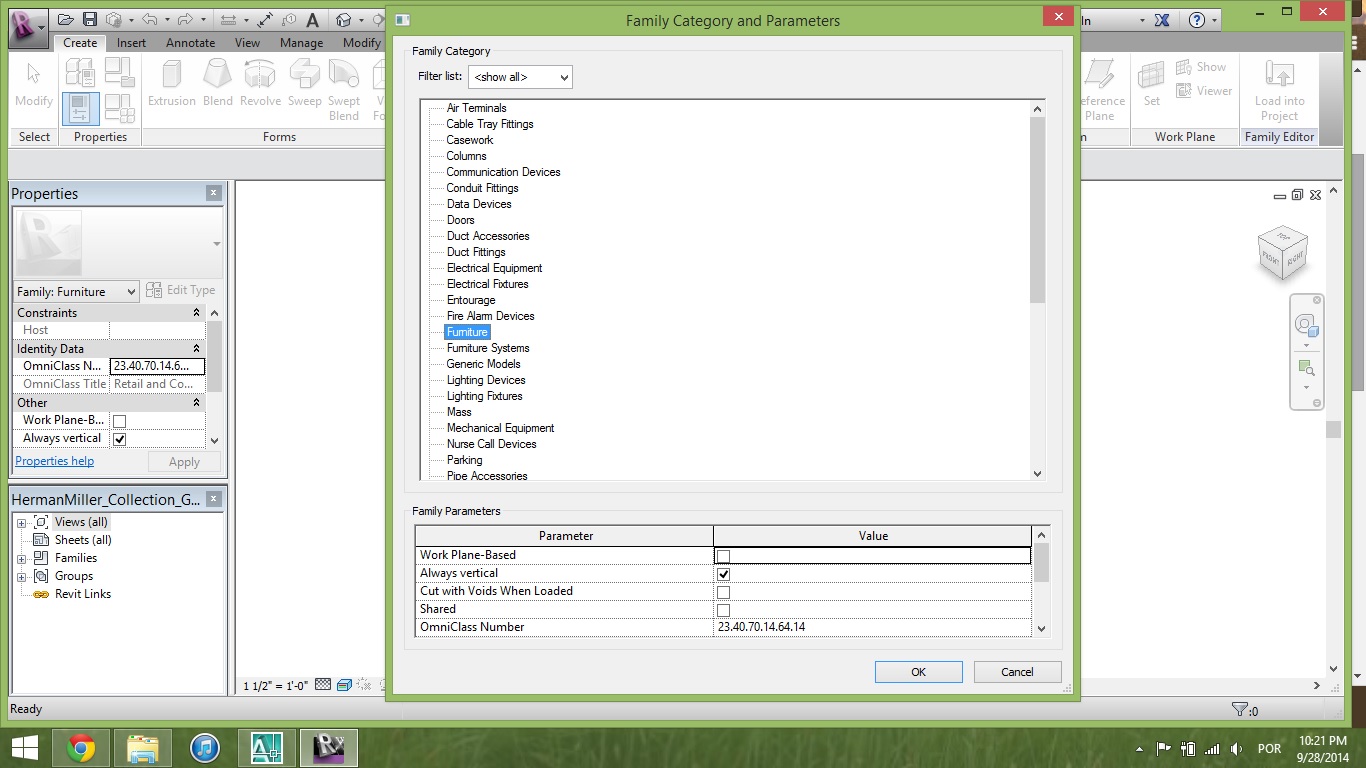The height and width of the screenshot is (768, 1366).
Task: Open the Help dropdown arrow
Action: (x=1215, y=20)
